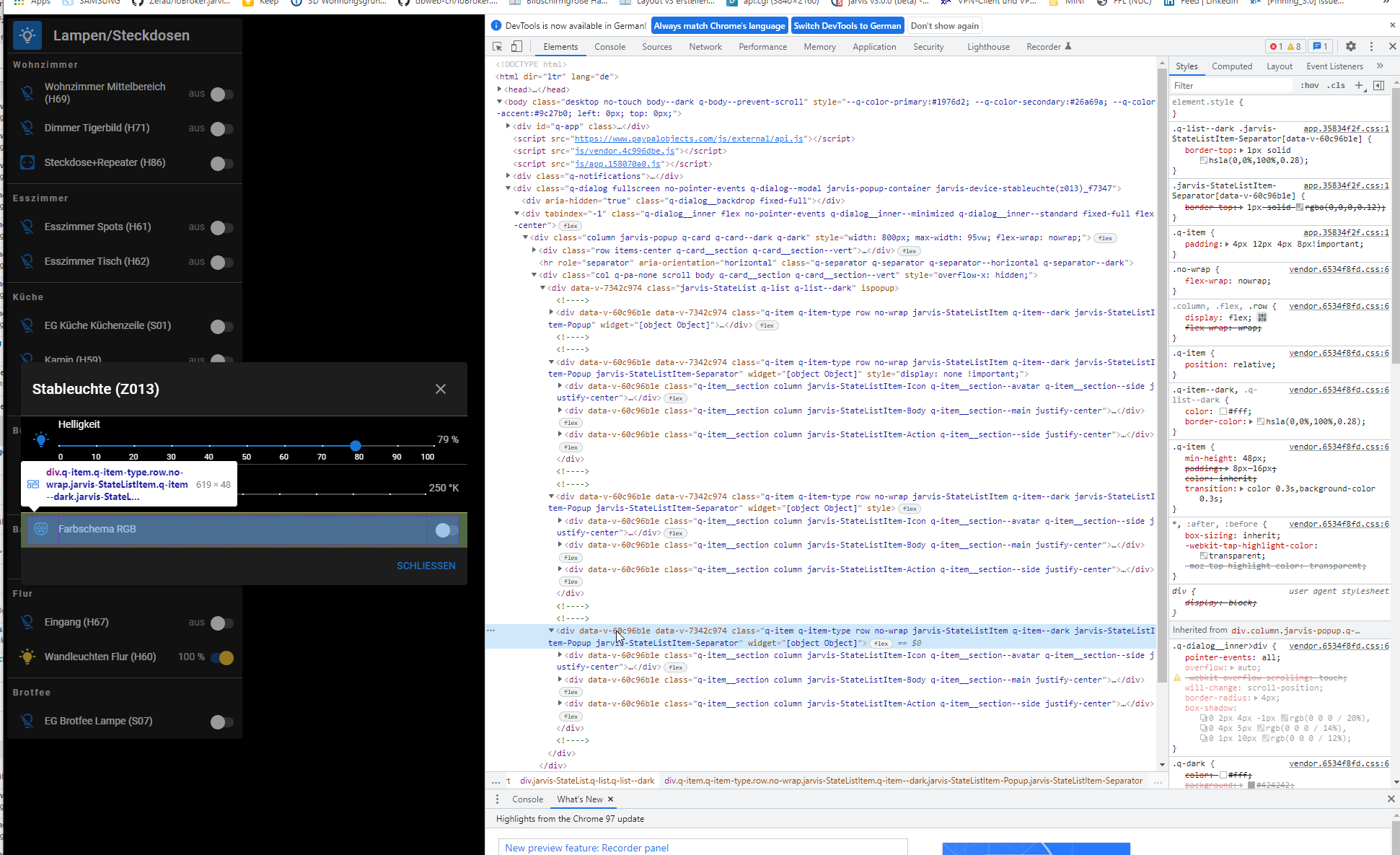Click the #fff color swatch under .q-item--dark
The image size is (1400, 855).
coord(1223,411)
